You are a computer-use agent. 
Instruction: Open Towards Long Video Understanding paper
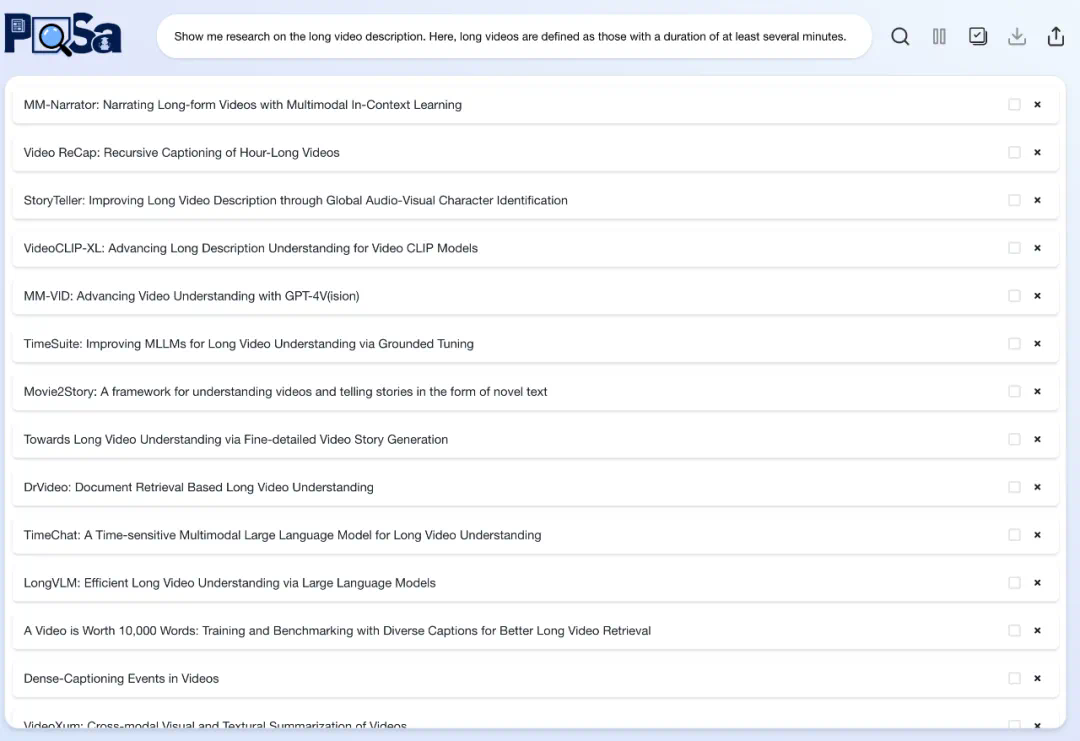(235, 440)
